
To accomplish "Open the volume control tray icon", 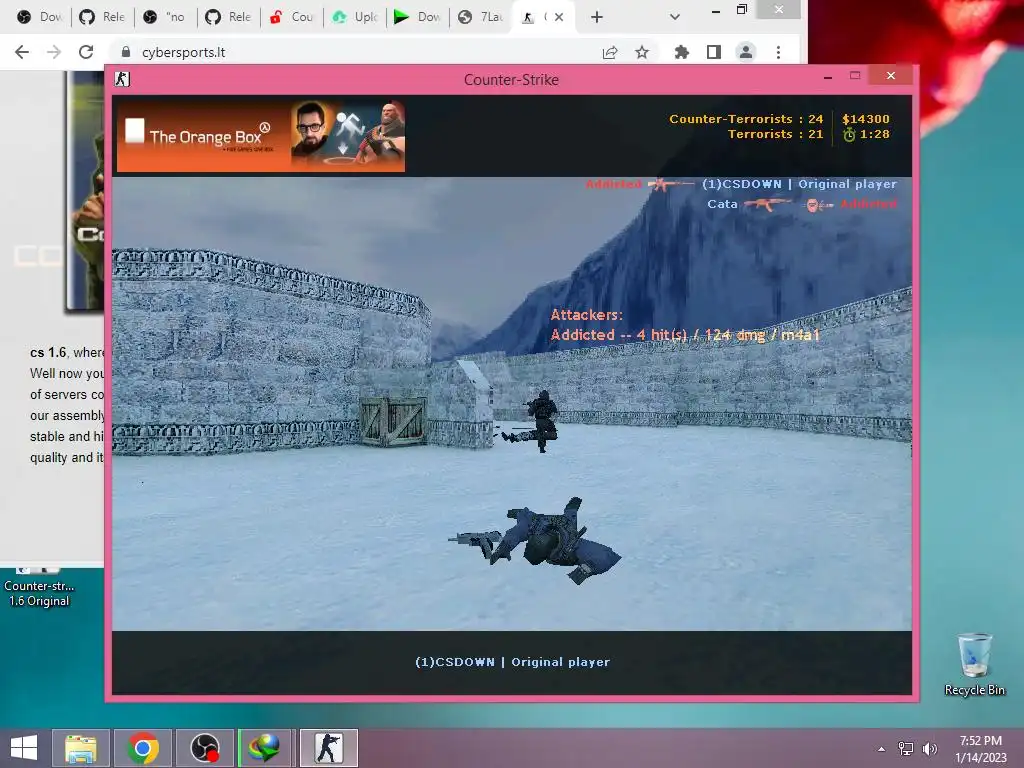I will coord(930,748).
